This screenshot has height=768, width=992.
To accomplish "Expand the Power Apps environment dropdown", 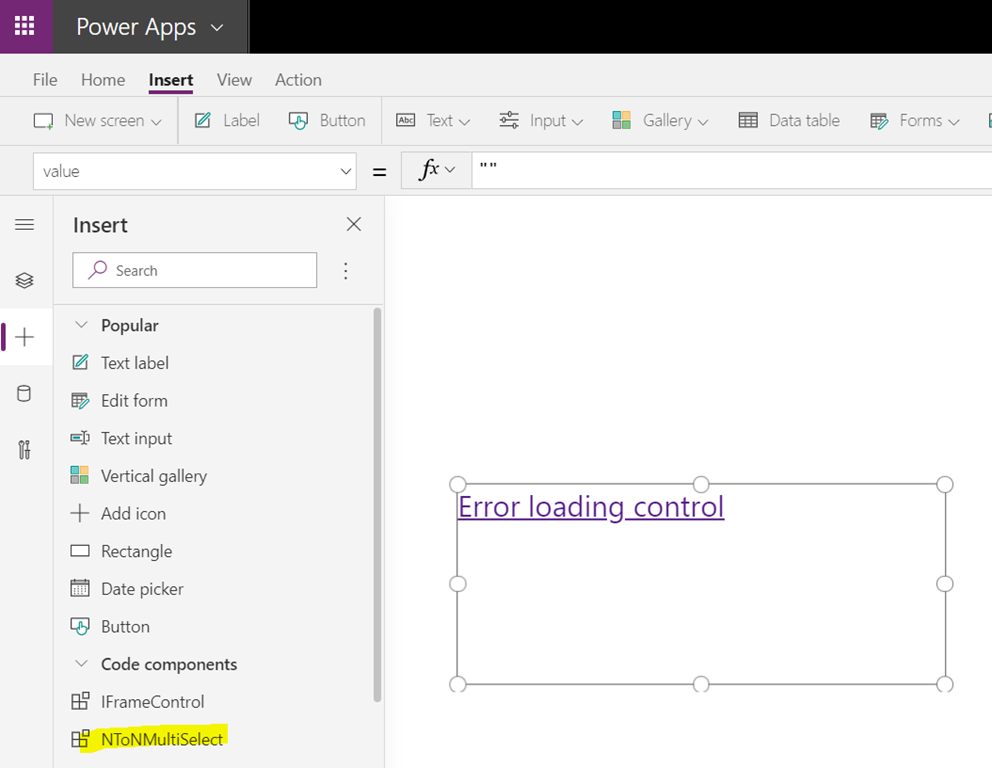I will (x=217, y=27).
